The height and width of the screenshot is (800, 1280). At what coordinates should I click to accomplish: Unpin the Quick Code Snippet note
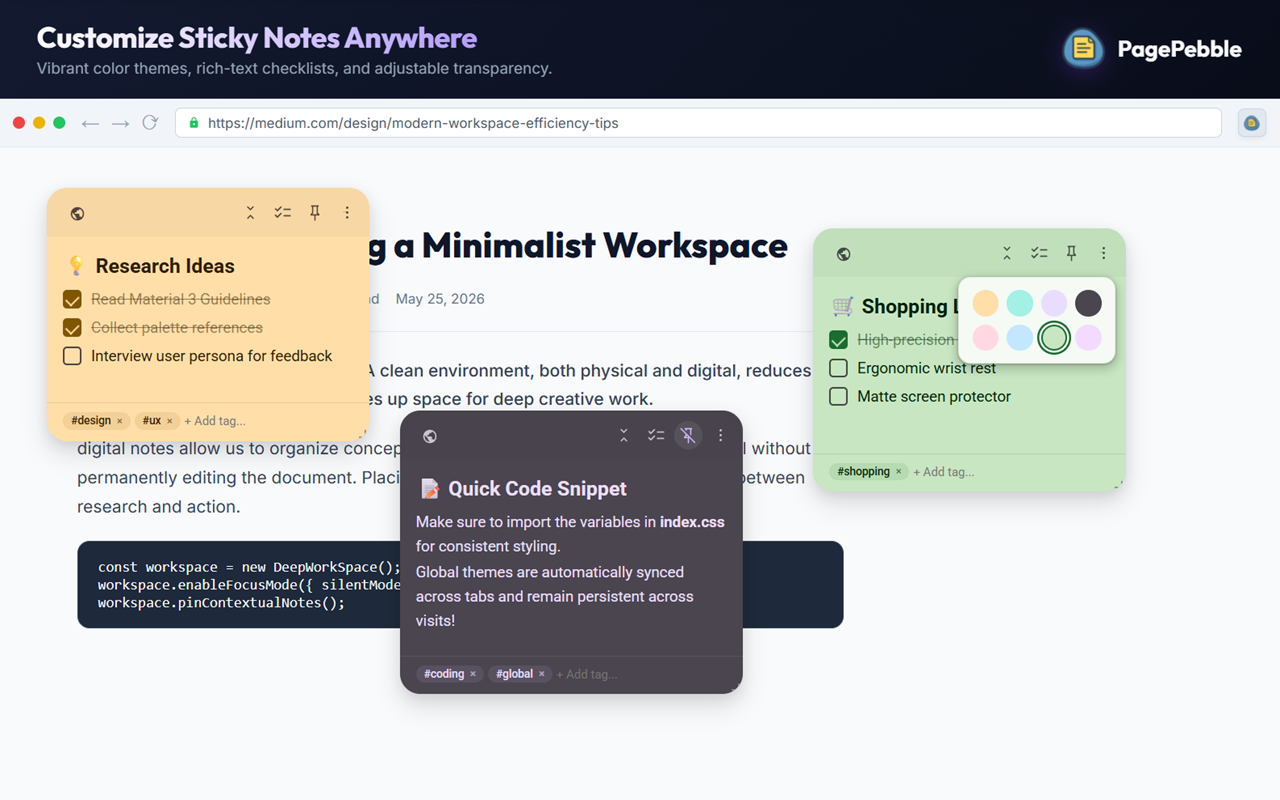point(688,436)
